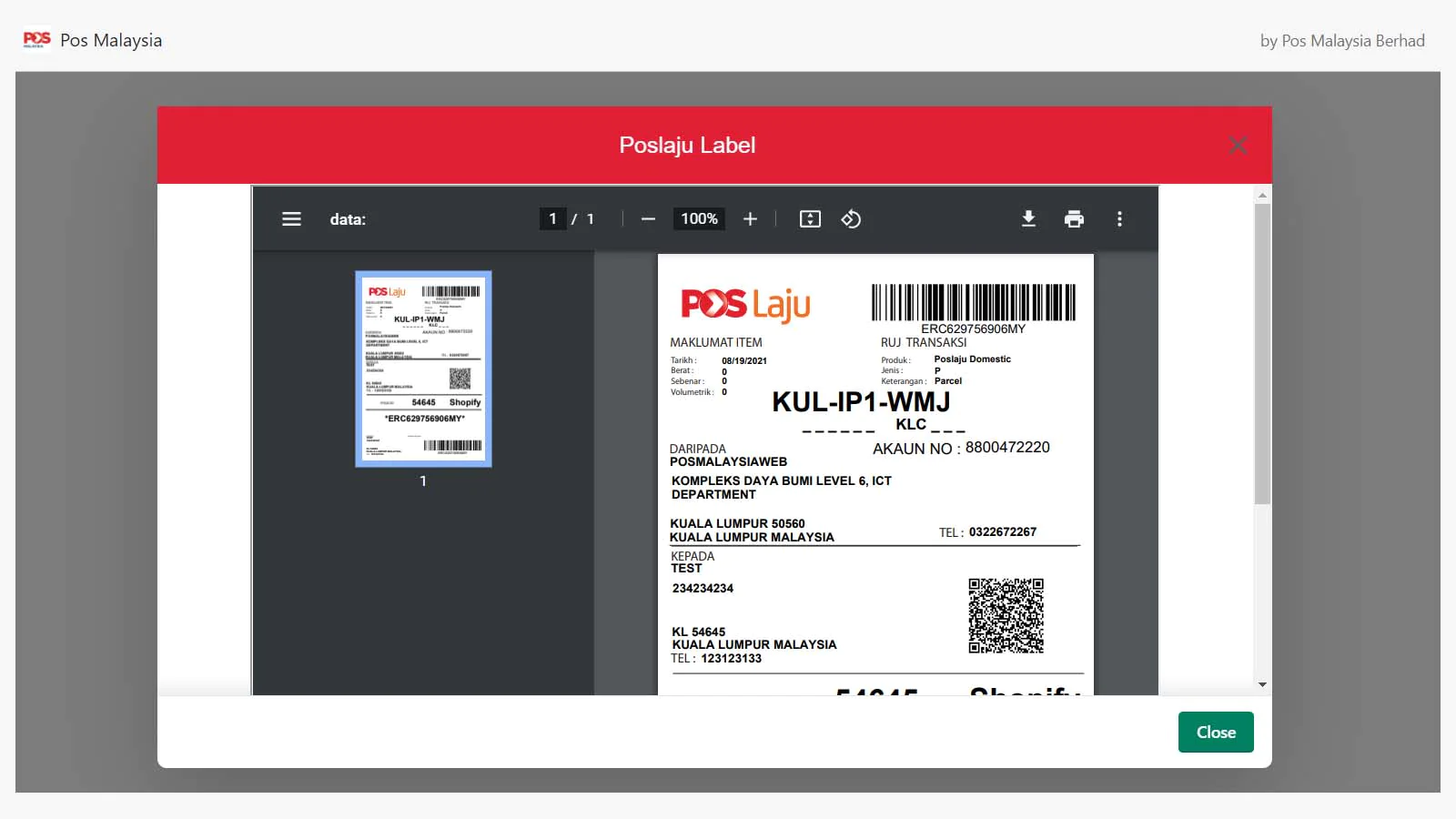Click the 100% zoom level field

(x=699, y=219)
